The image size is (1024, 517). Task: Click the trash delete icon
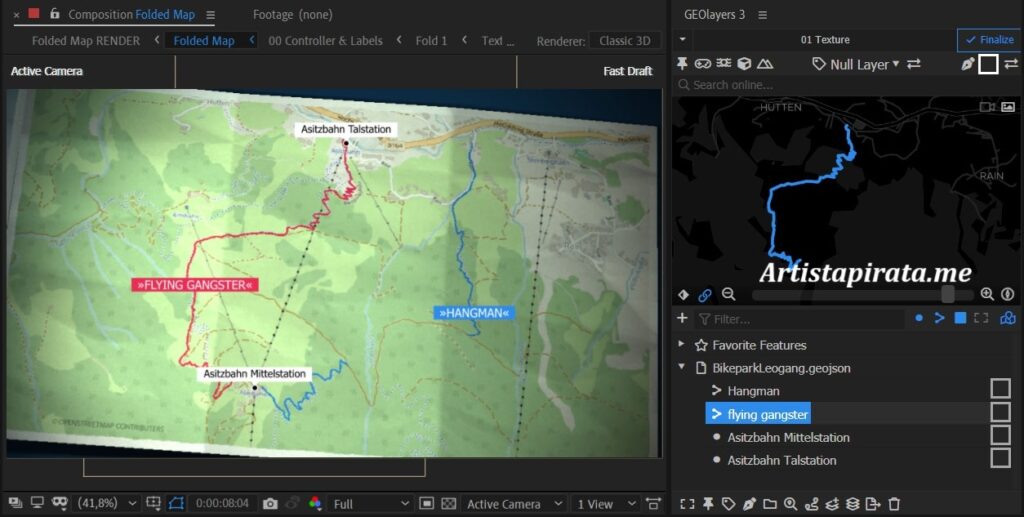[894, 503]
